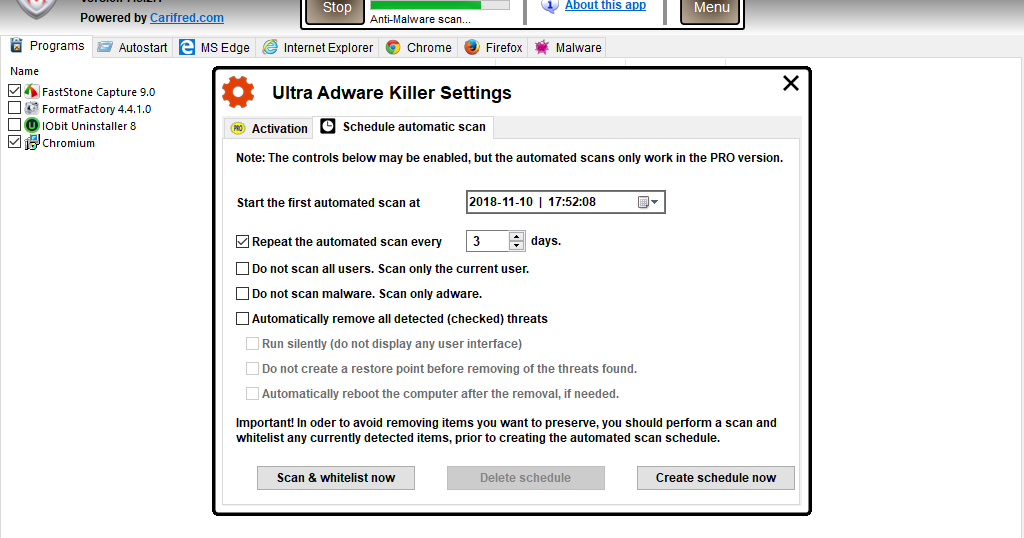
Task: Open the Malware tab
Action: coord(568,48)
